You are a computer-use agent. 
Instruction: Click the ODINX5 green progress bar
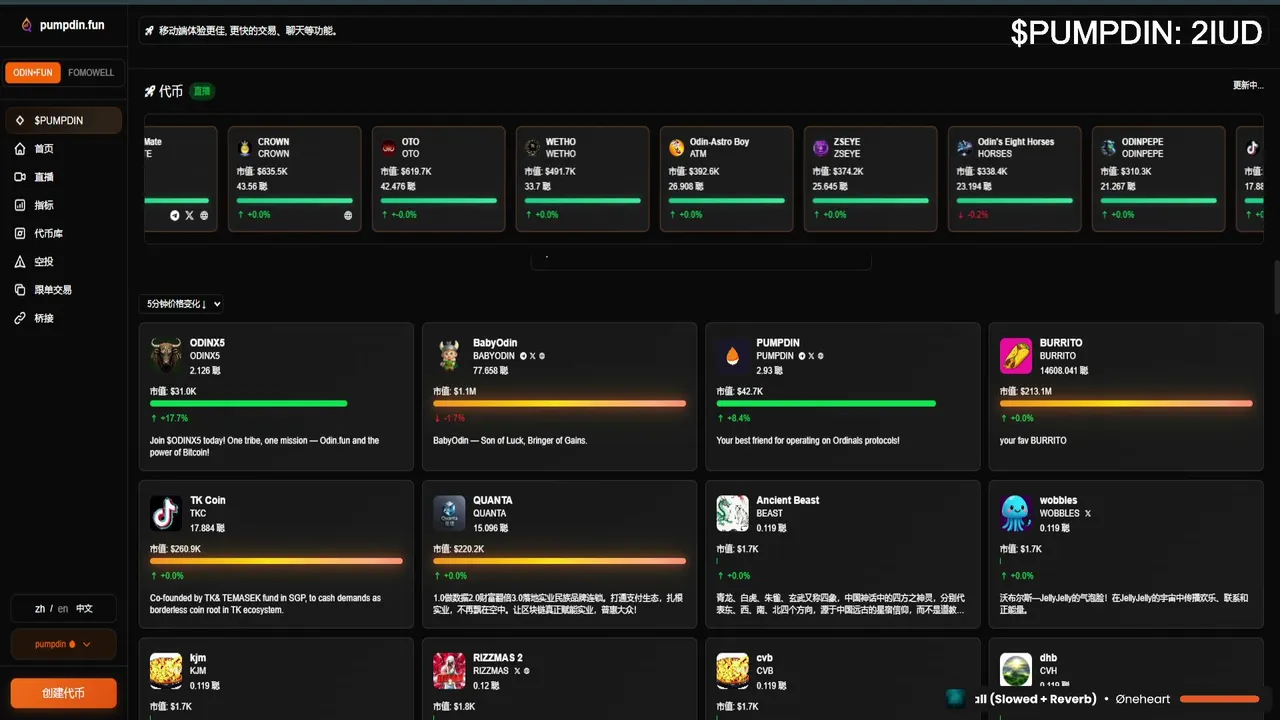249,403
